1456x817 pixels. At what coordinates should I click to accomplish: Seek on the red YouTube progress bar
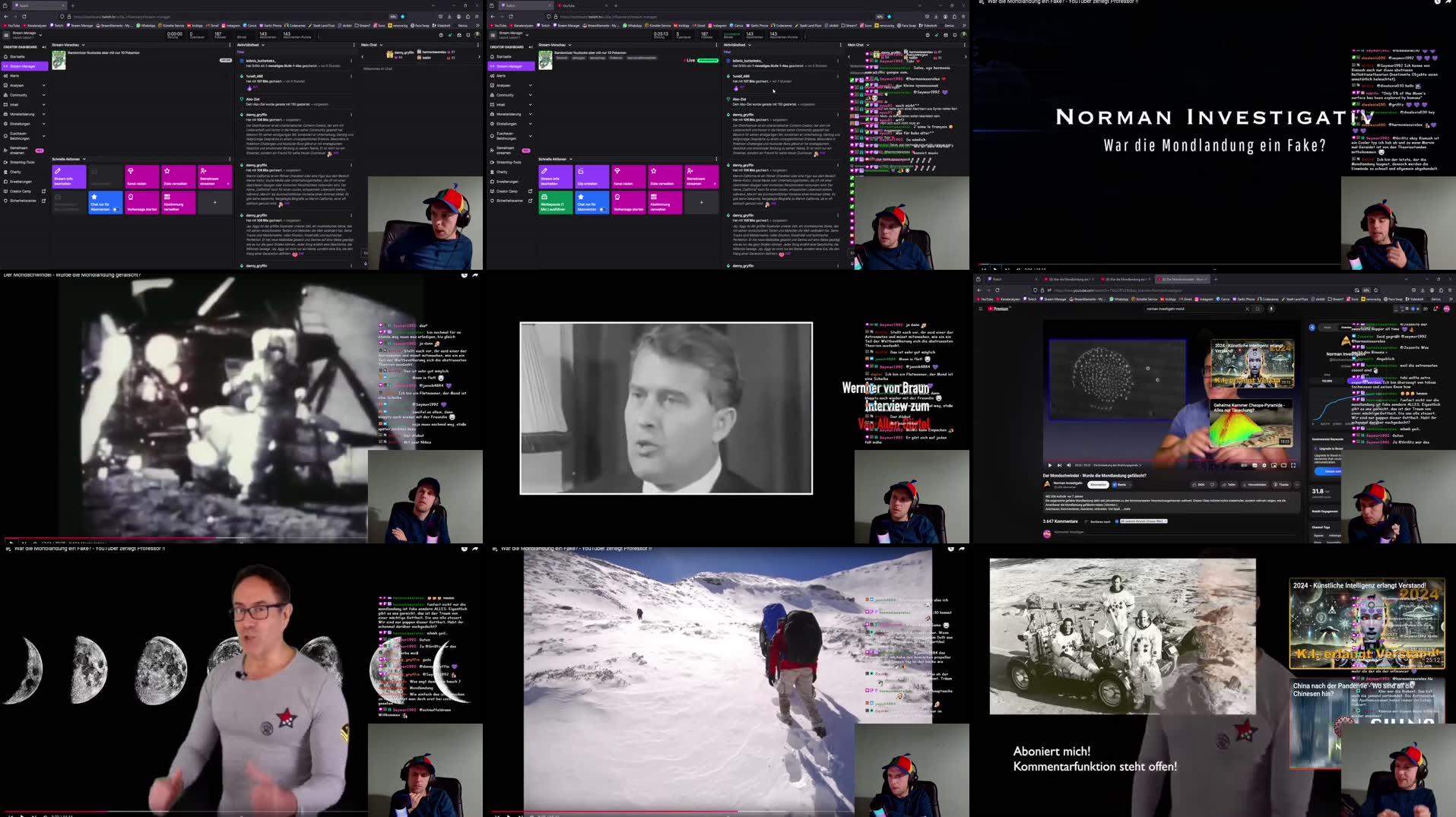(1172, 460)
